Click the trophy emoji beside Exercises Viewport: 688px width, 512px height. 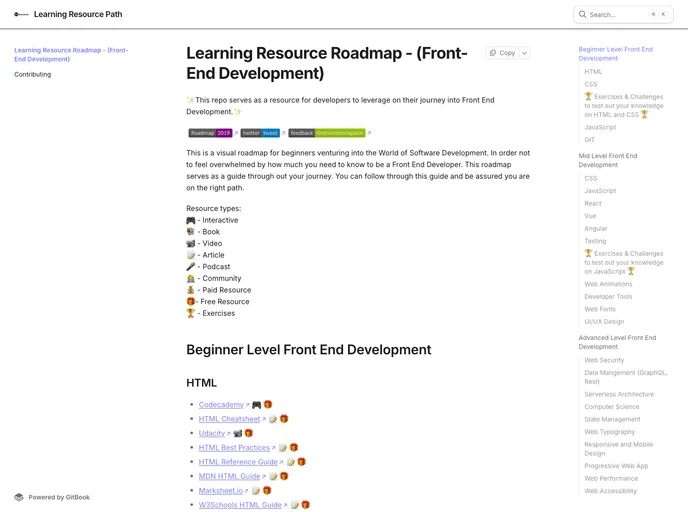190,313
